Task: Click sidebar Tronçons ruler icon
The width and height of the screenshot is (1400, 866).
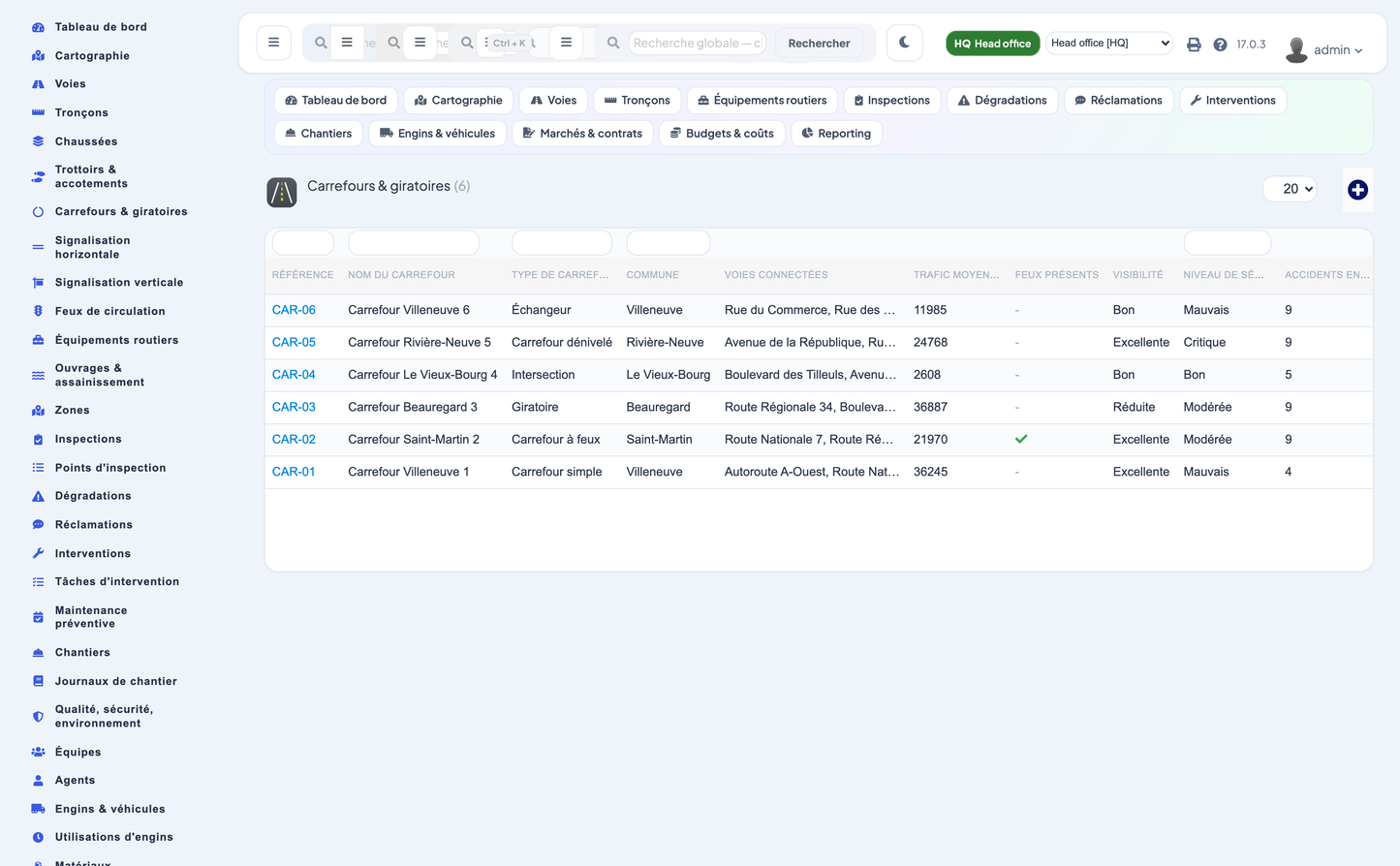Action: click(38, 113)
